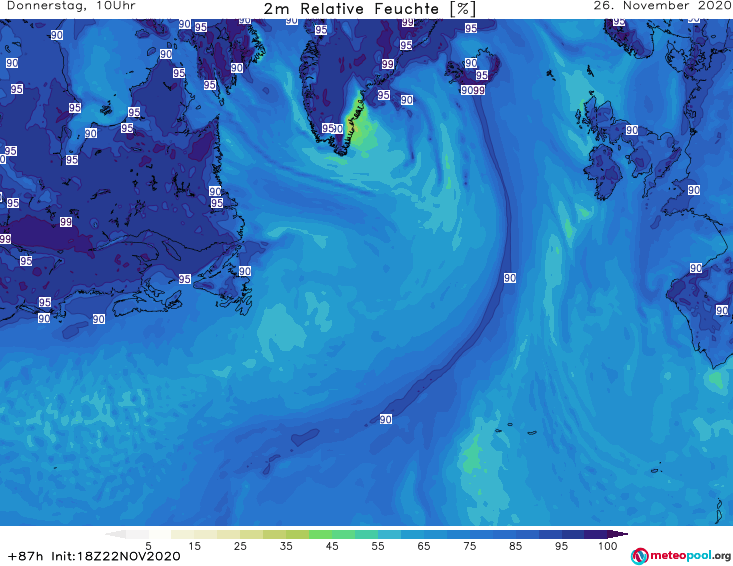Click the "75" label on color scale
This screenshot has width=733, height=566.
469,546
